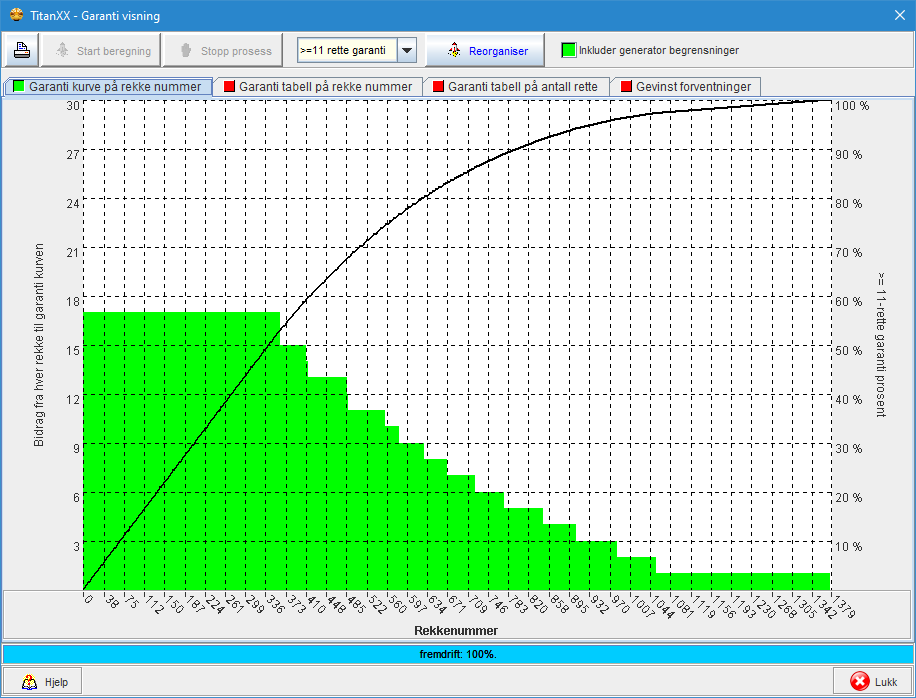916x698 pixels.
Task: Click the Stopp prosess hand icon
Action: pyautogui.click(x=186, y=50)
